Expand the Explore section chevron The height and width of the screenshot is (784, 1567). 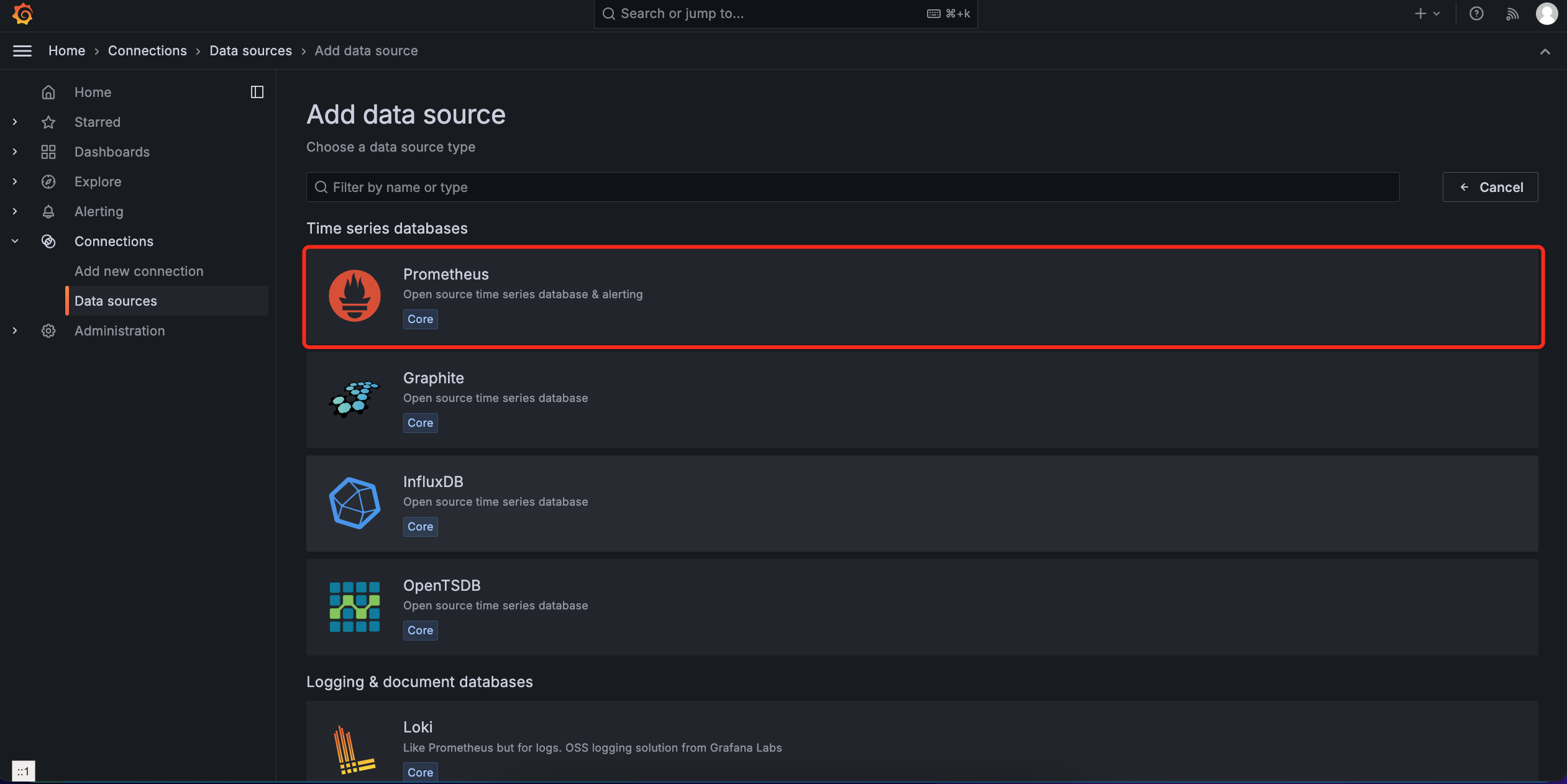coord(15,181)
